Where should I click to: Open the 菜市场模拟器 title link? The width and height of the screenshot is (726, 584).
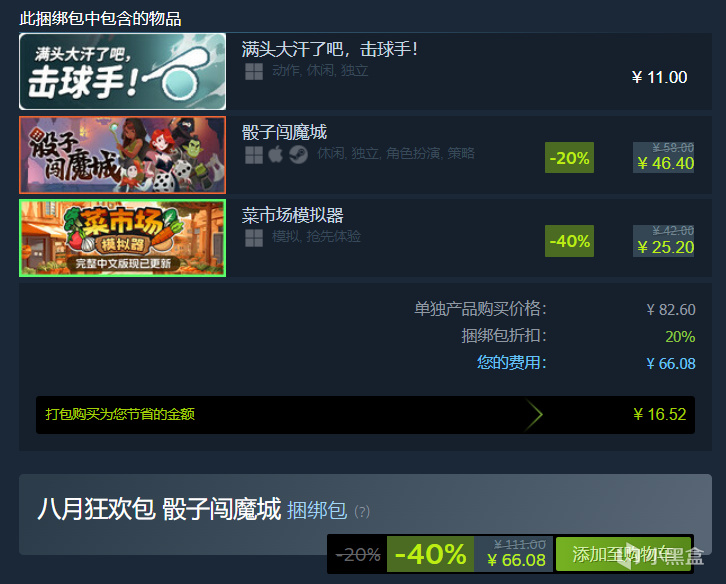(293, 216)
